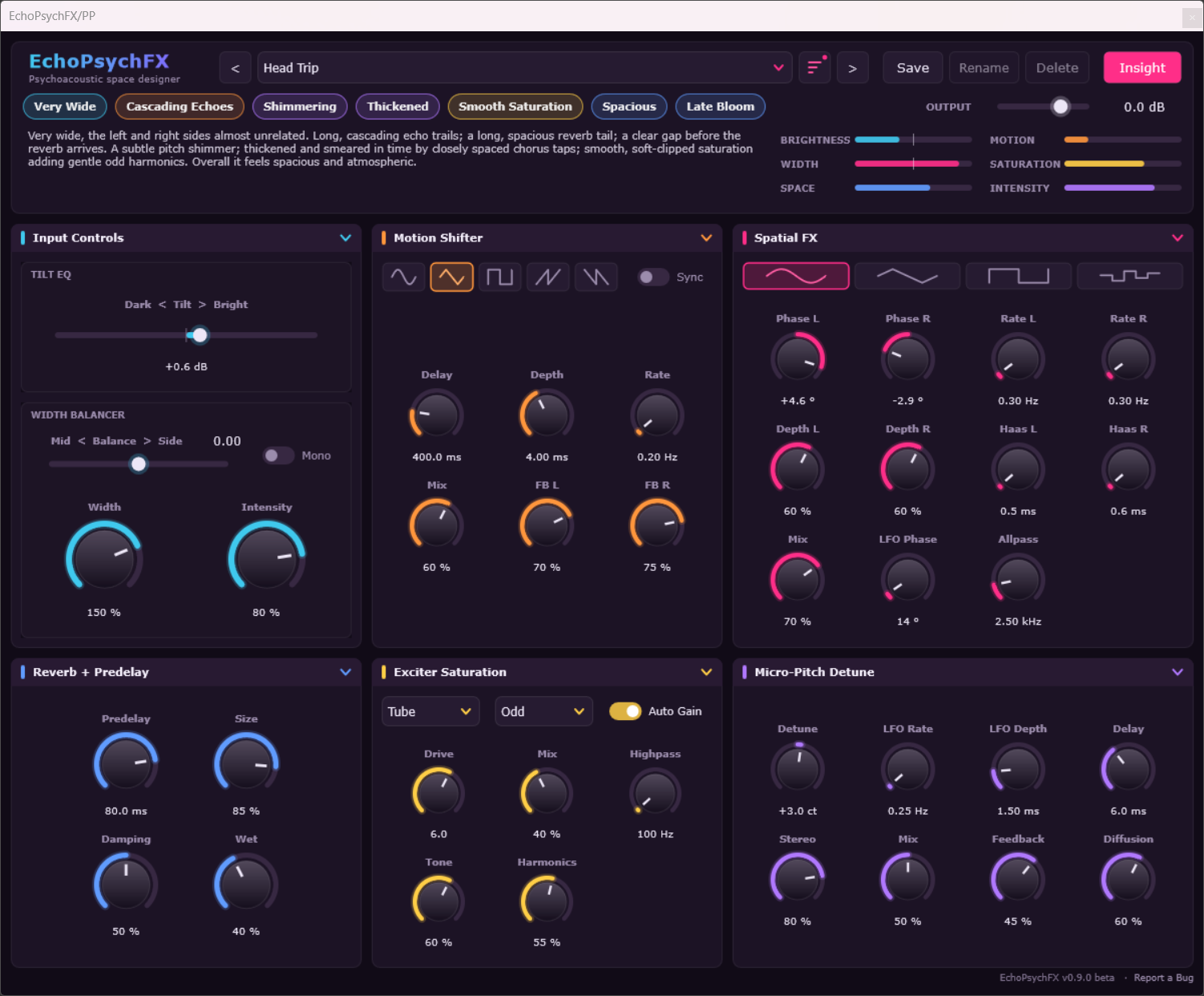Select square waveform in Motion Shifter
The height and width of the screenshot is (996, 1204).
[x=499, y=277]
